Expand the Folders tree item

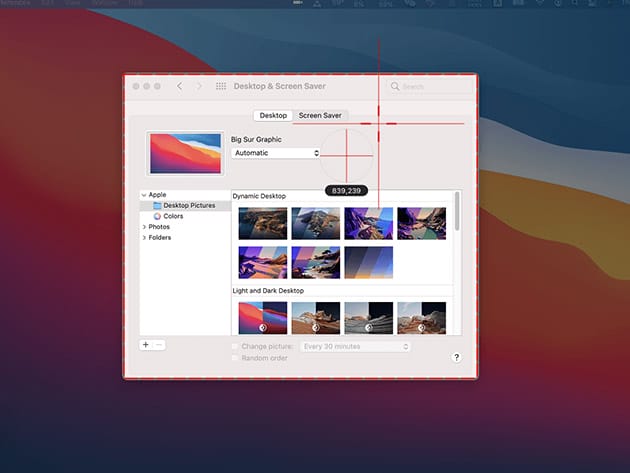pos(144,238)
